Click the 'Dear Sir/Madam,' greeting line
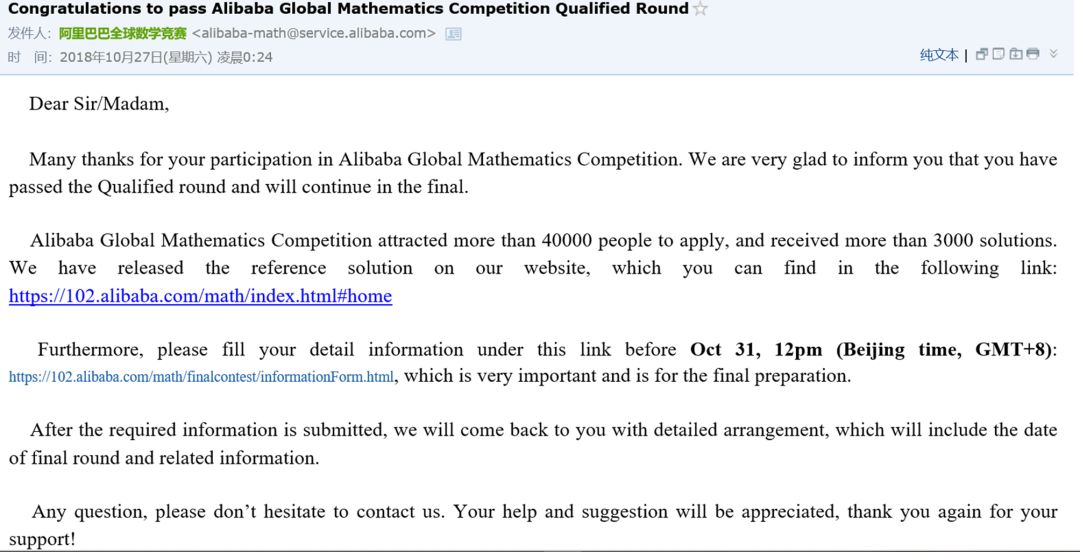Viewport: 1080px width, 552px height. (x=99, y=104)
